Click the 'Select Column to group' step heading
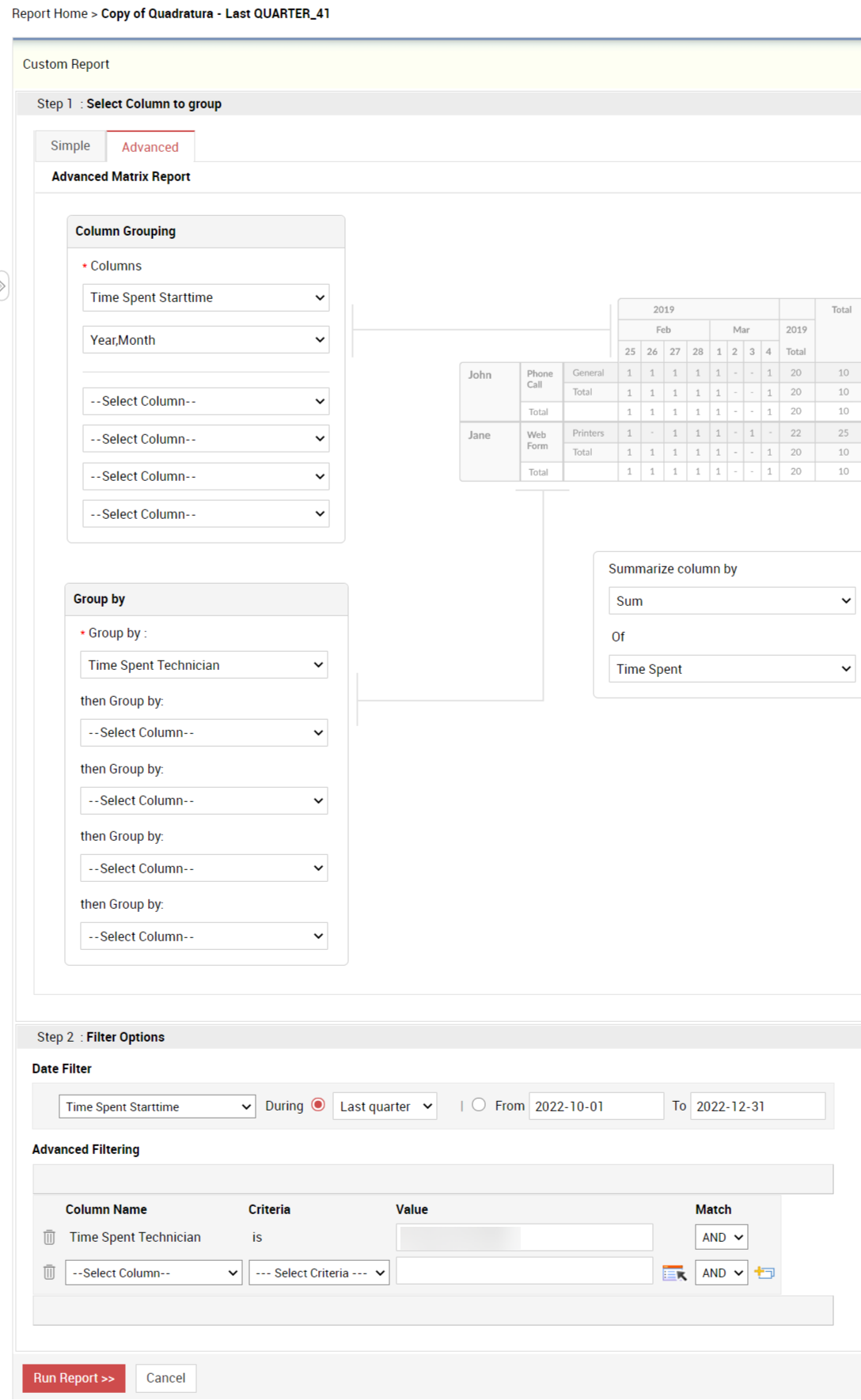Image resolution: width=861 pixels, height=1400 pixels. [x=154, y=104]
